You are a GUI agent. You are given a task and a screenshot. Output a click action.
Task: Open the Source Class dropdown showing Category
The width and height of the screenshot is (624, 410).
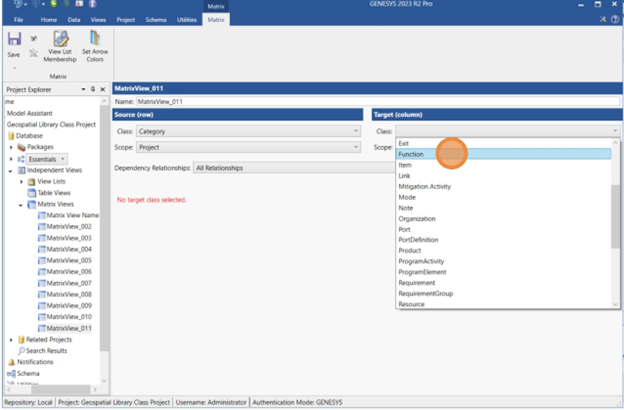pos(249,131)
